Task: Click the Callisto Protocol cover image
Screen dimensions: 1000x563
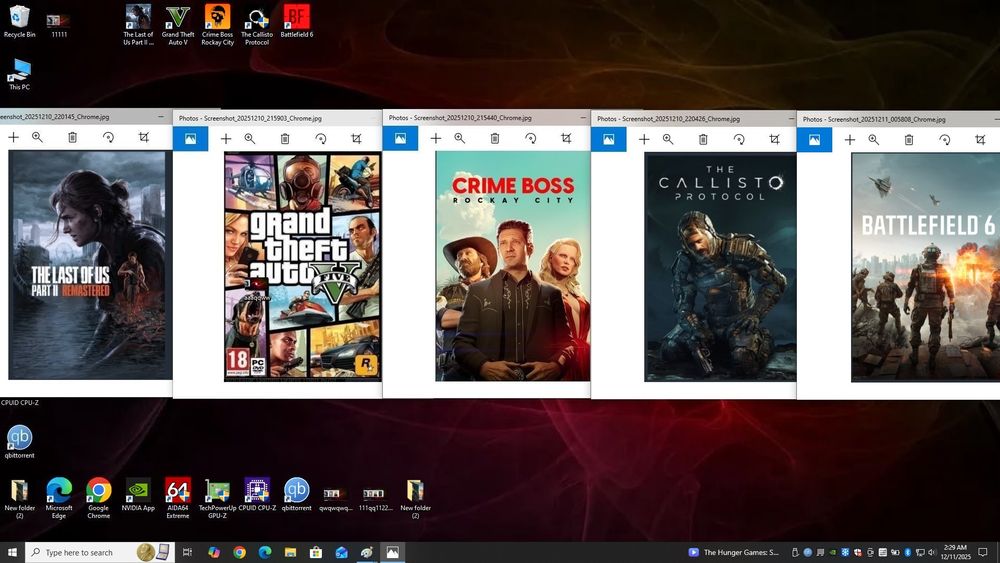Action: tap(721, 267)
